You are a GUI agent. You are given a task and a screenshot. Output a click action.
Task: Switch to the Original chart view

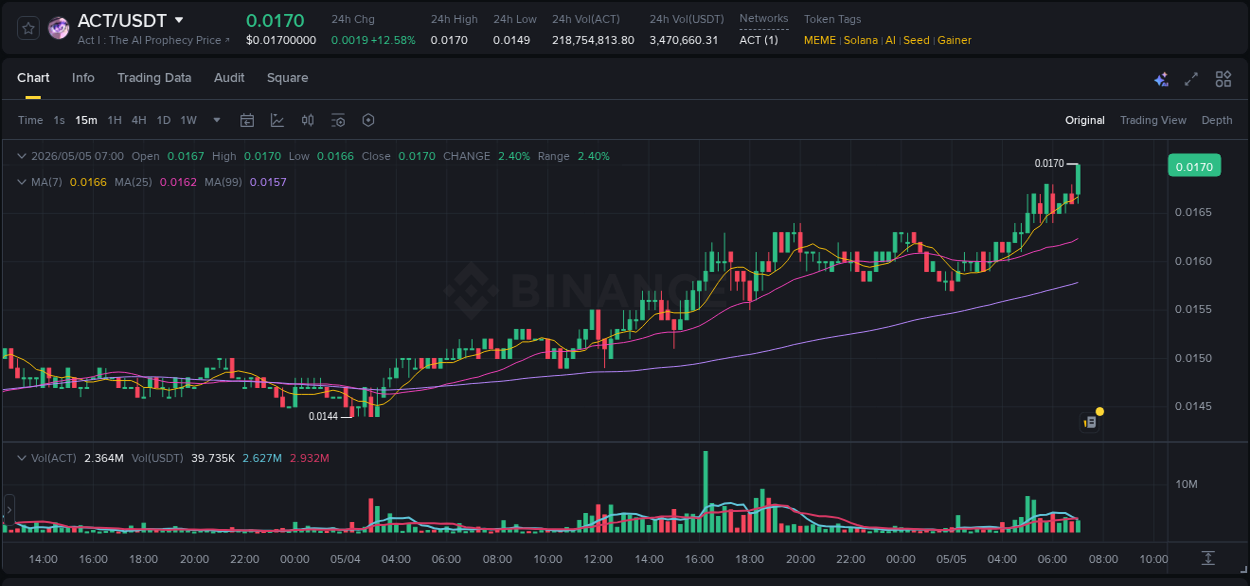tap(1085, 120)
